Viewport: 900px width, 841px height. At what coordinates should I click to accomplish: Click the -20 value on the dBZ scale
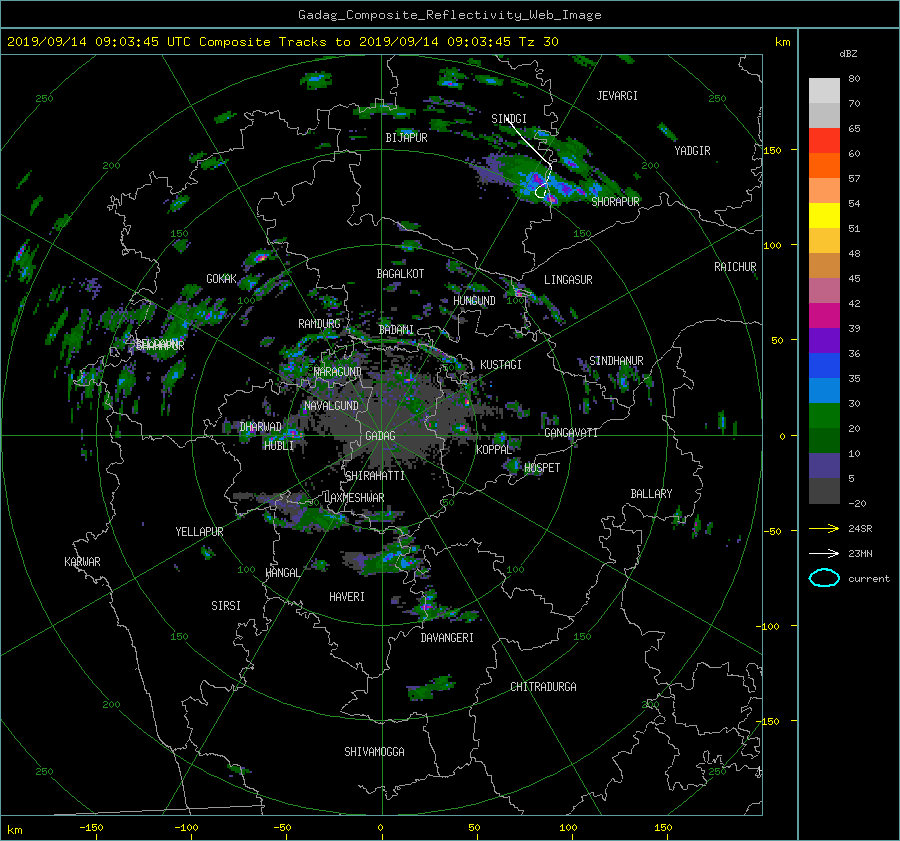pos(856,503)
